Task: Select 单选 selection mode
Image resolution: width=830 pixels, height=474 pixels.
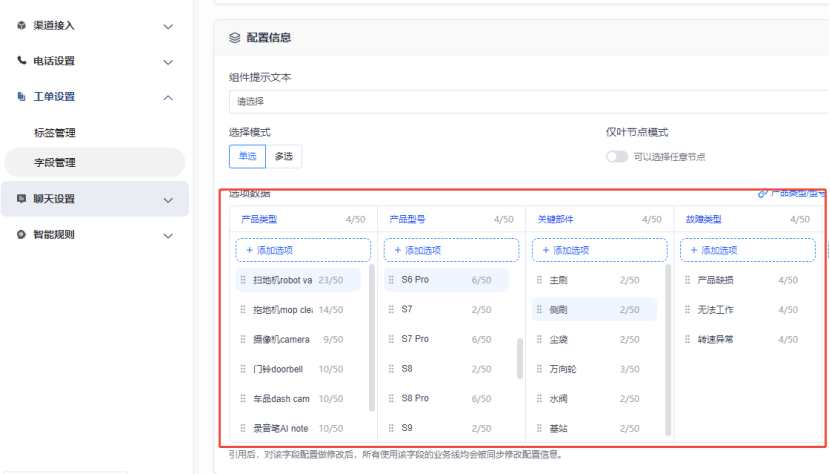Action: pyautogui.click(x=247, y=156)
